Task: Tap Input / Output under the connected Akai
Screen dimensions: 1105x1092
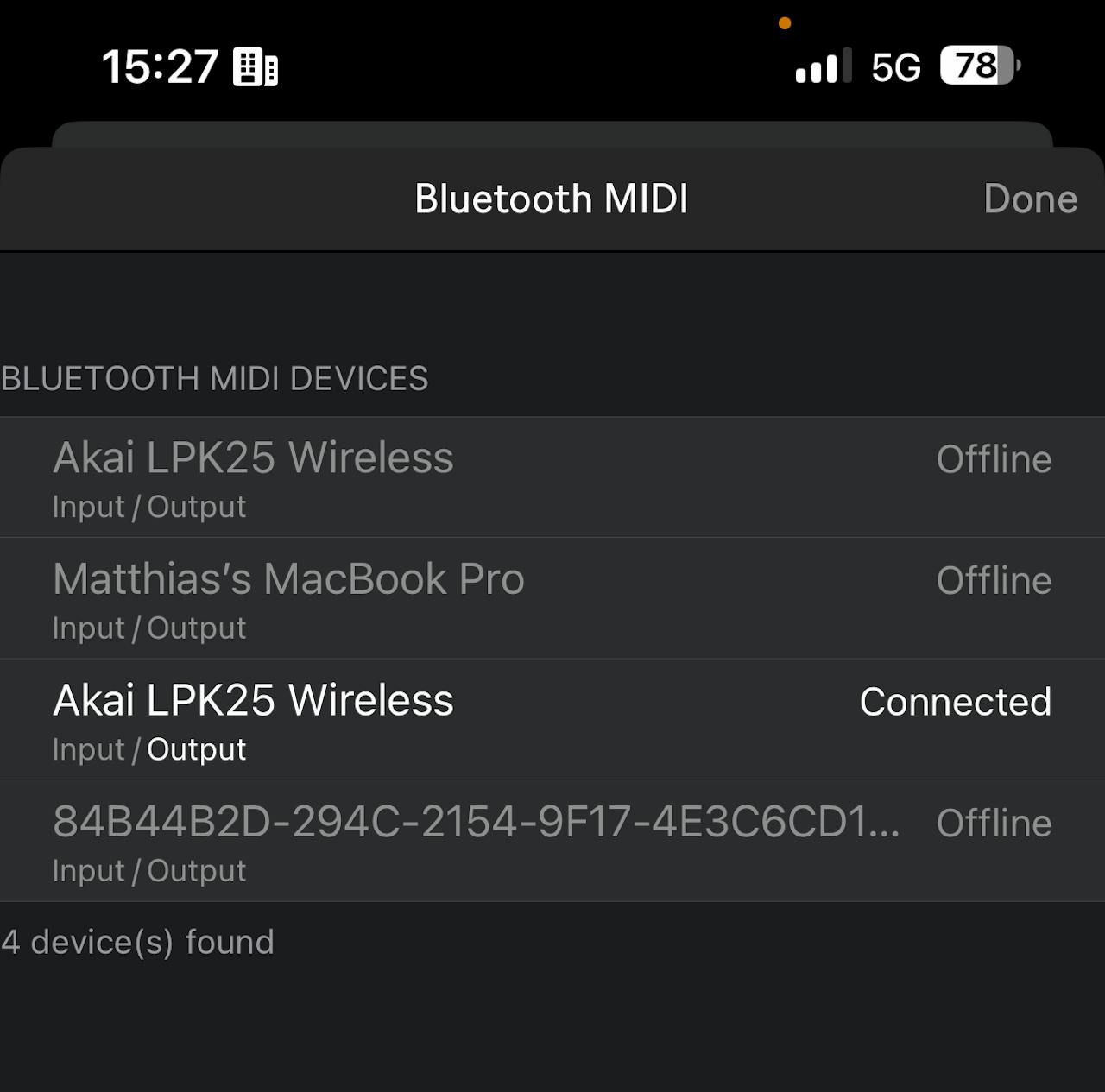Action: pos(149,749)
